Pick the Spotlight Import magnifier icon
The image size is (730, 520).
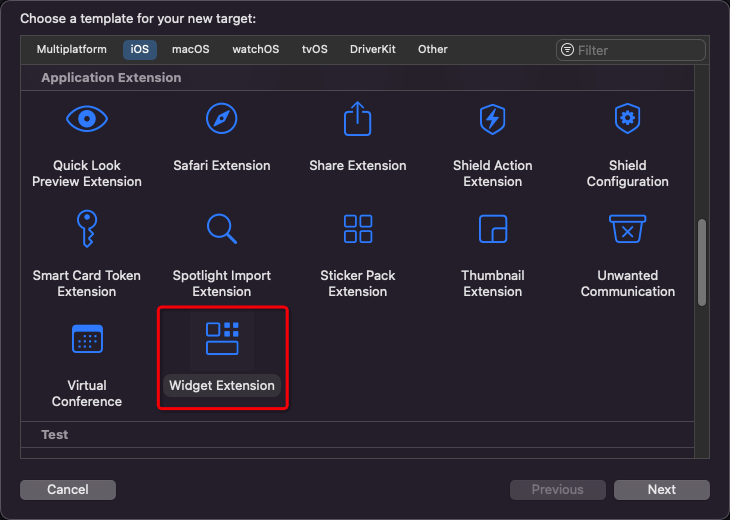[222, 229]
